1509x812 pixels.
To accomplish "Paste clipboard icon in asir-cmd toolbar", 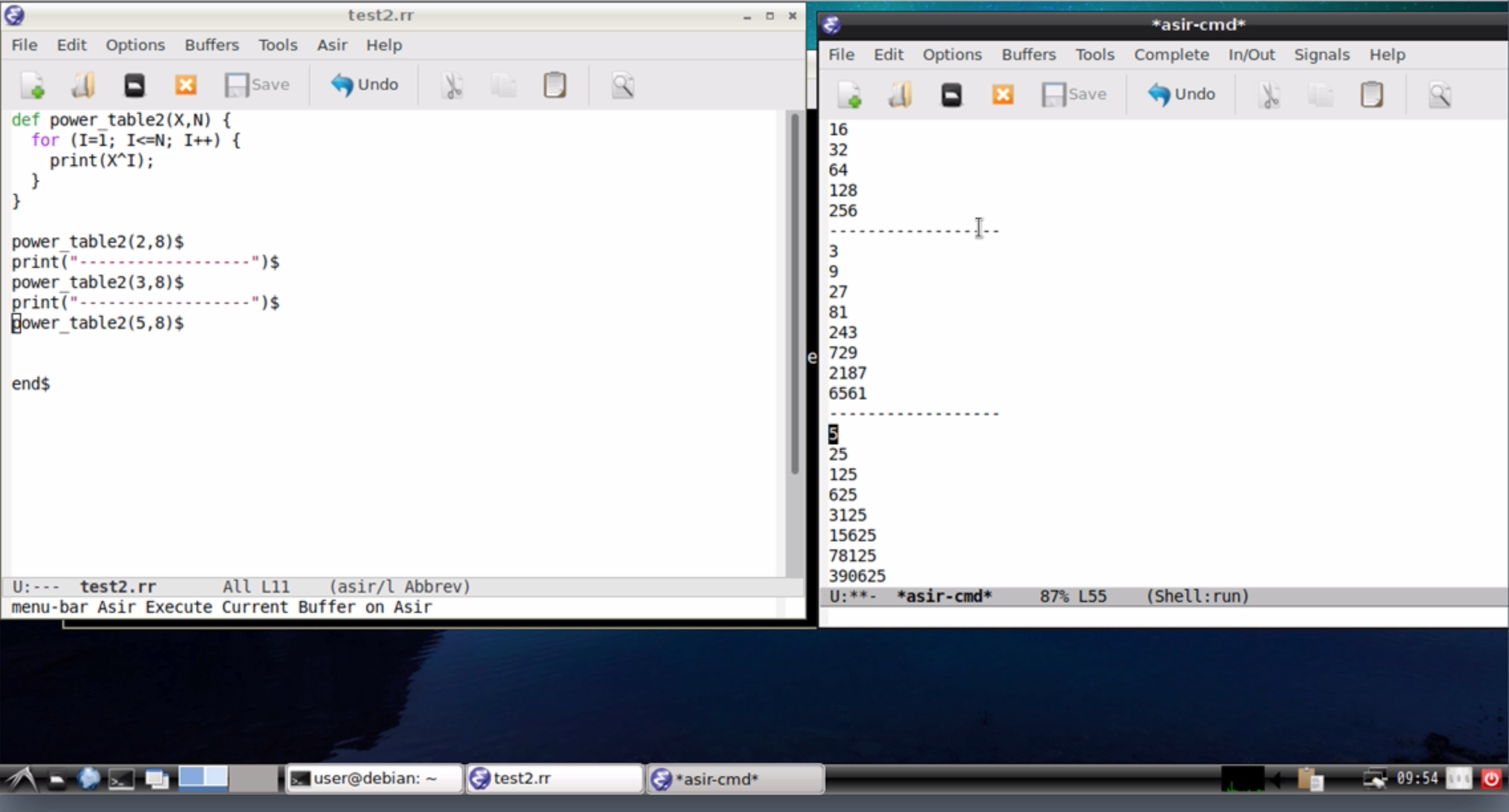I will click(1372, 94).
